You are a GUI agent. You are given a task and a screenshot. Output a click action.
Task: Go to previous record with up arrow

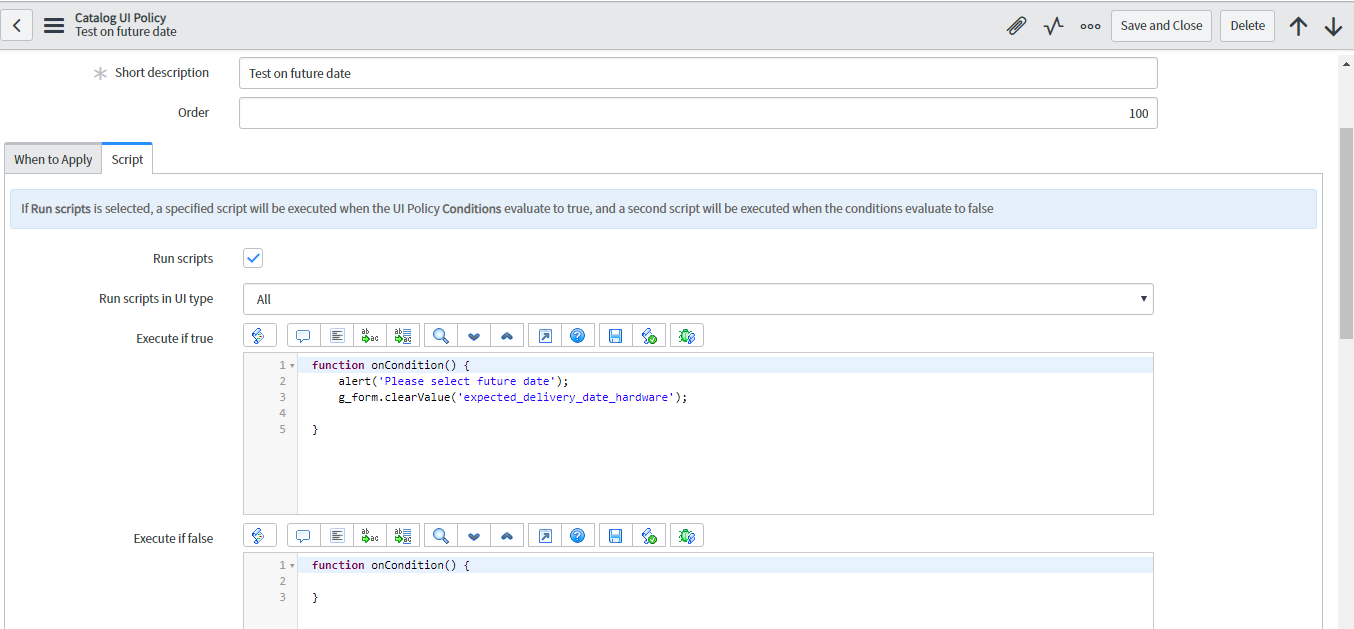click(1298, 26)
